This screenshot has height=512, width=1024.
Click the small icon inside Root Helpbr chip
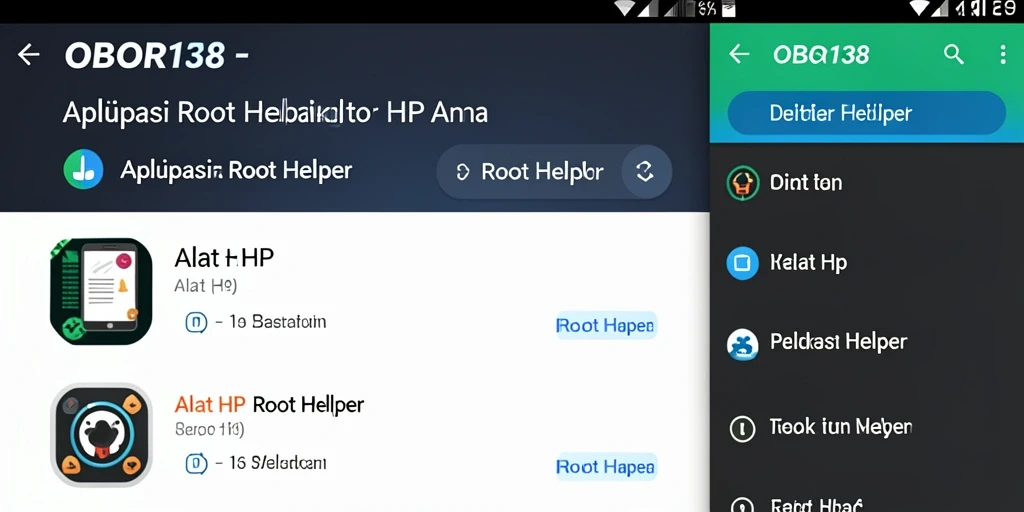click(x=462, y=172)
